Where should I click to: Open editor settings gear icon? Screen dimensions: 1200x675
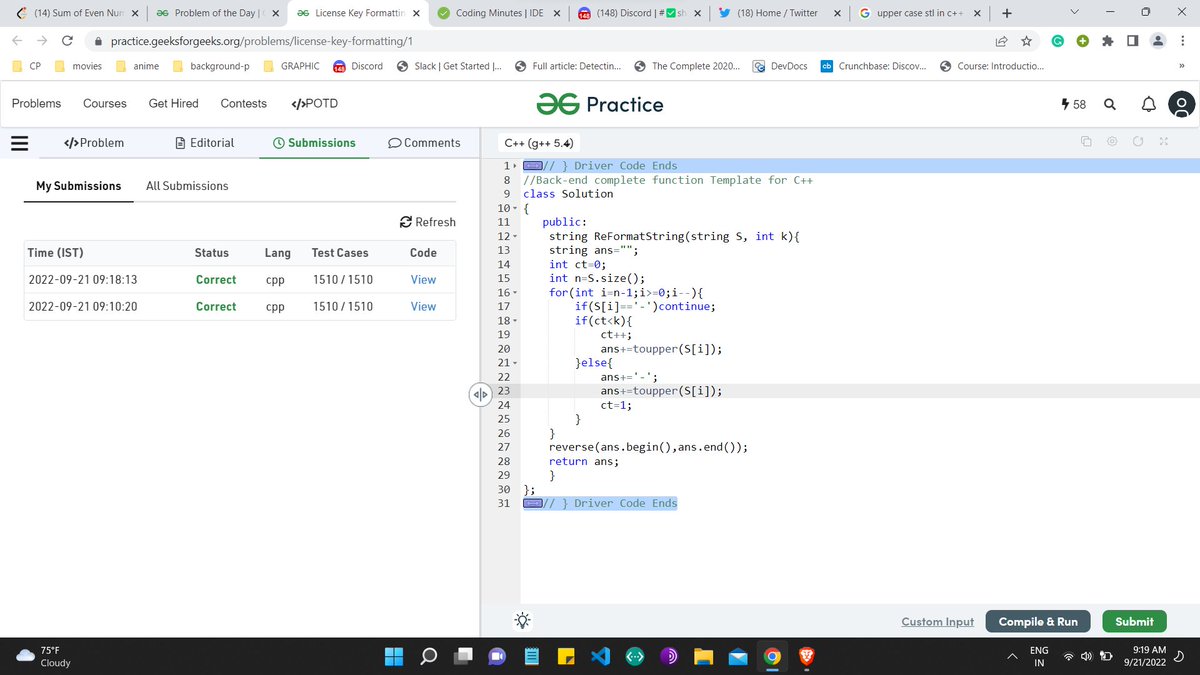1112,143
